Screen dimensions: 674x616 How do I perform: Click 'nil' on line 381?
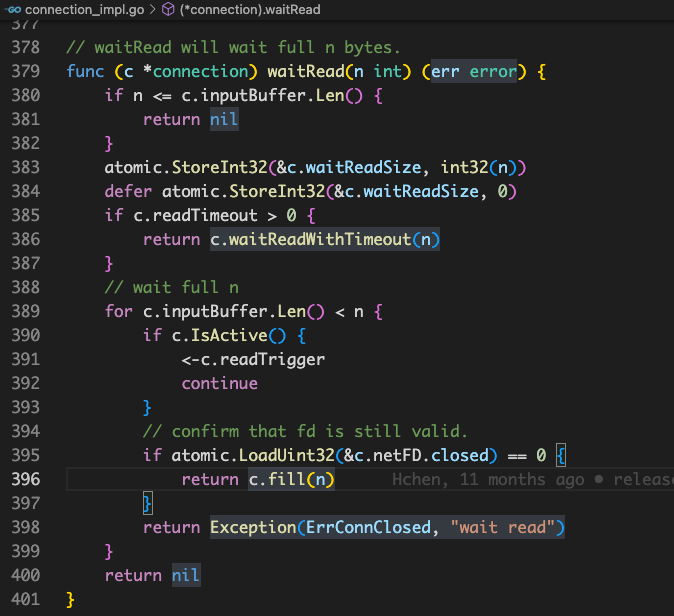coord(224,120)
